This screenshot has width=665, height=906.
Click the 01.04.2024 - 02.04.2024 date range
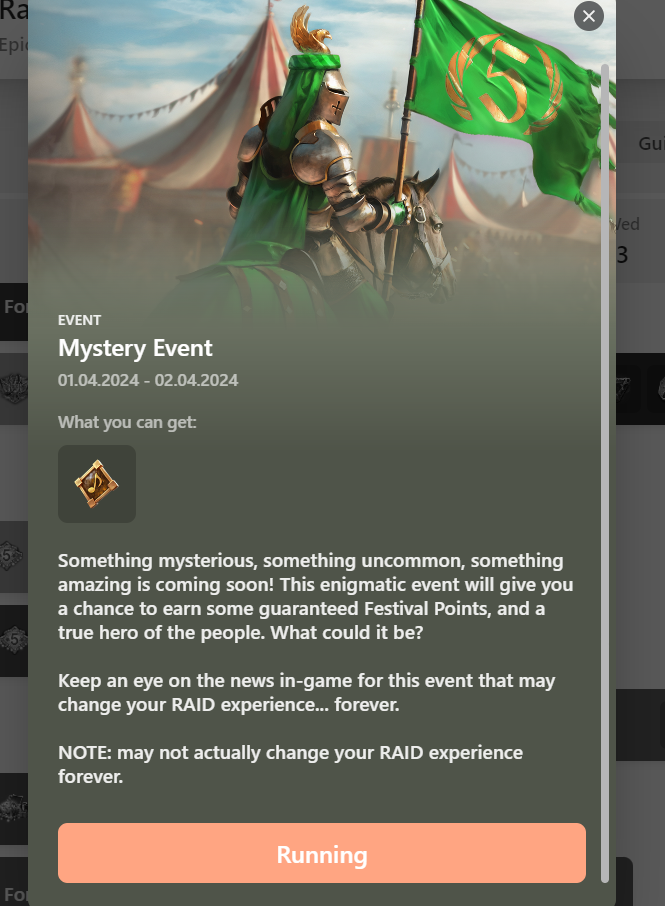point(148,380)
